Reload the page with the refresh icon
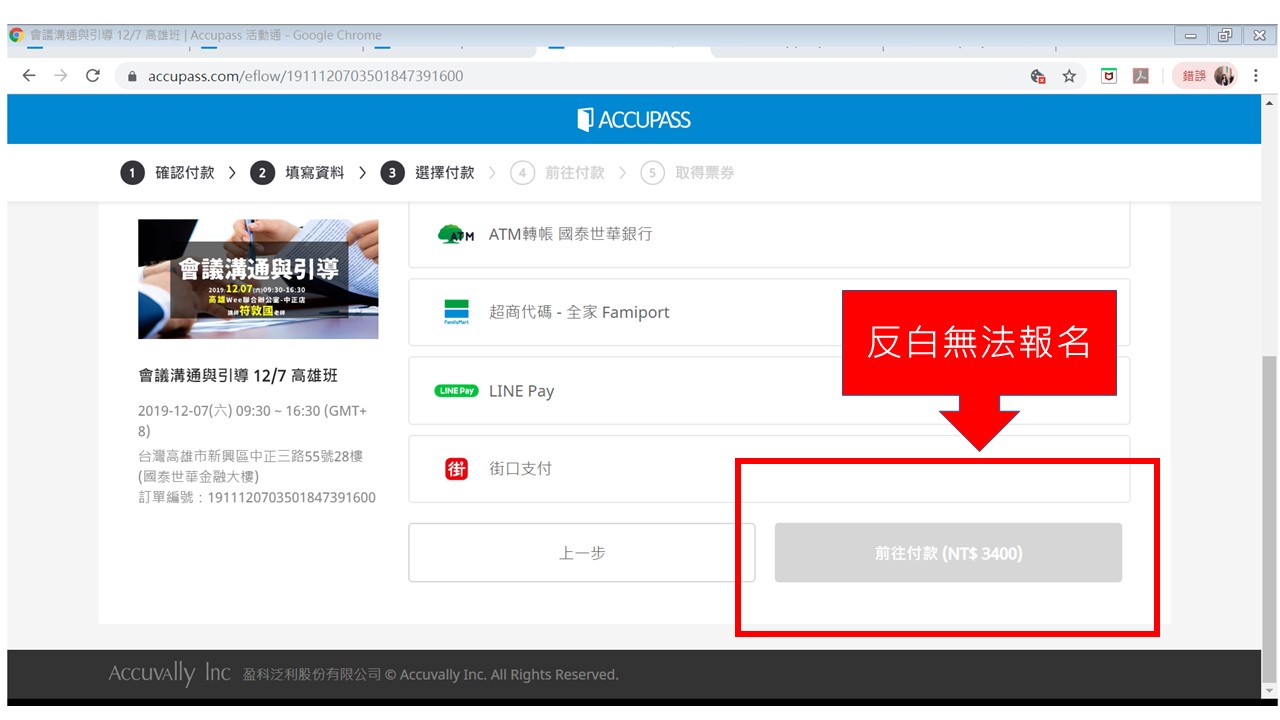 tap(93, 76)
